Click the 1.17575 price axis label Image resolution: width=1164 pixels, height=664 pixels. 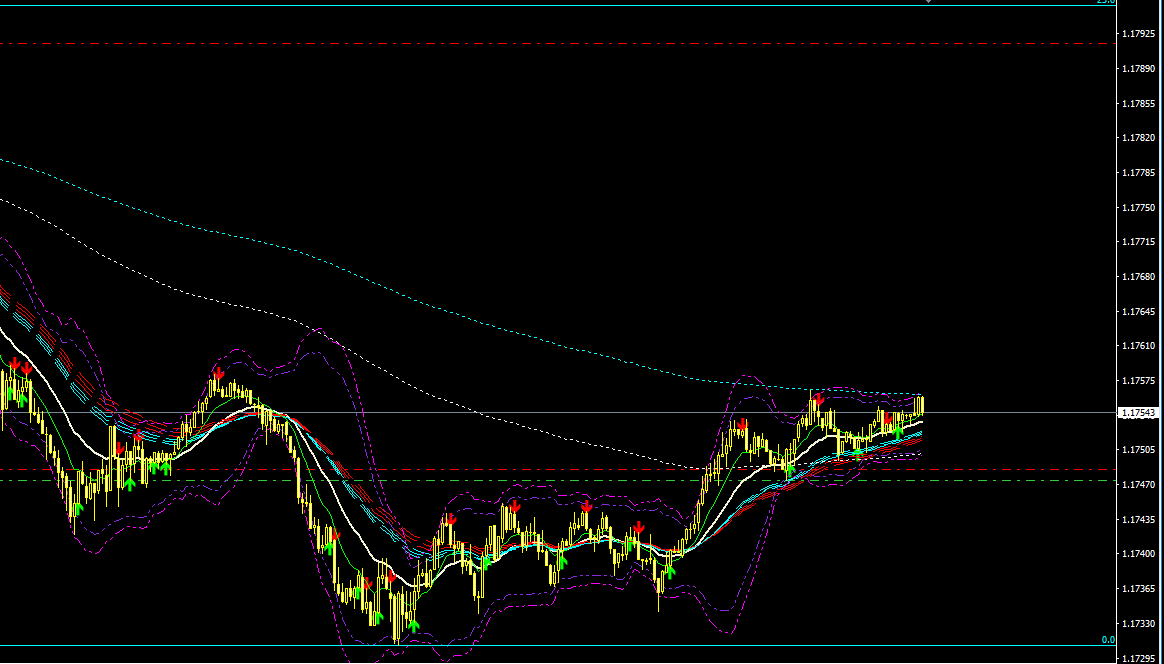[x=1139, y=380]
